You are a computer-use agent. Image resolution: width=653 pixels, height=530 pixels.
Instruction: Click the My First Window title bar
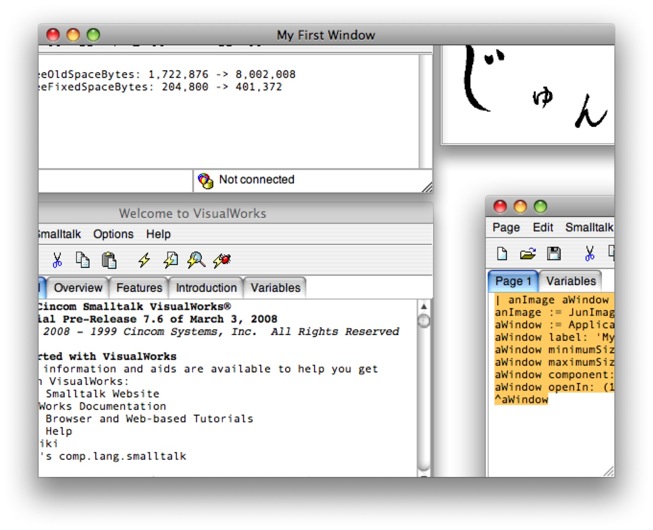tap(326, 35)
